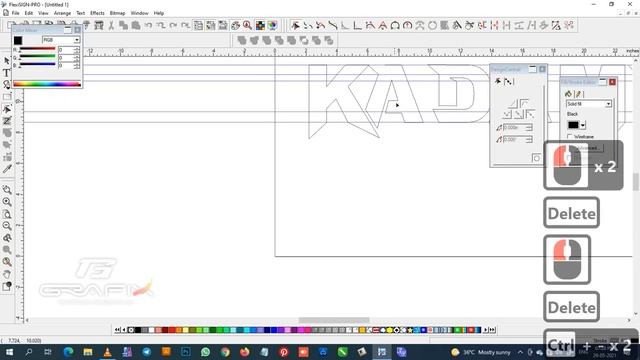Screen dimensions: 640x360
Task: Click the red magnifier zoom icon in toolbar
Action: click(247, 26)
